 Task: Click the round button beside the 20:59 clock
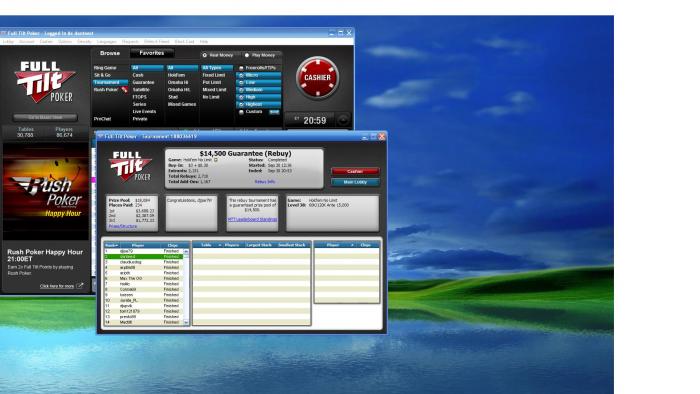(343, 120)
